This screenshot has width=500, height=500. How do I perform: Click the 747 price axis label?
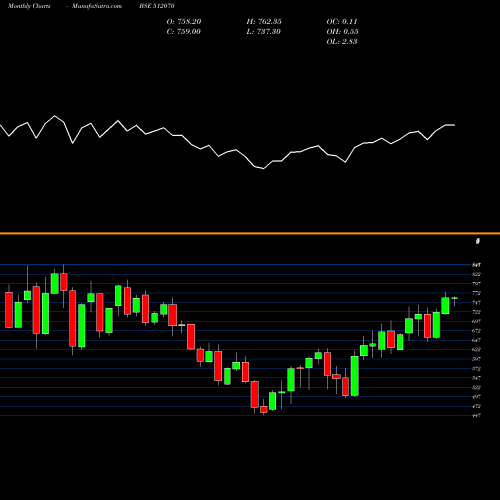(476, 303)
